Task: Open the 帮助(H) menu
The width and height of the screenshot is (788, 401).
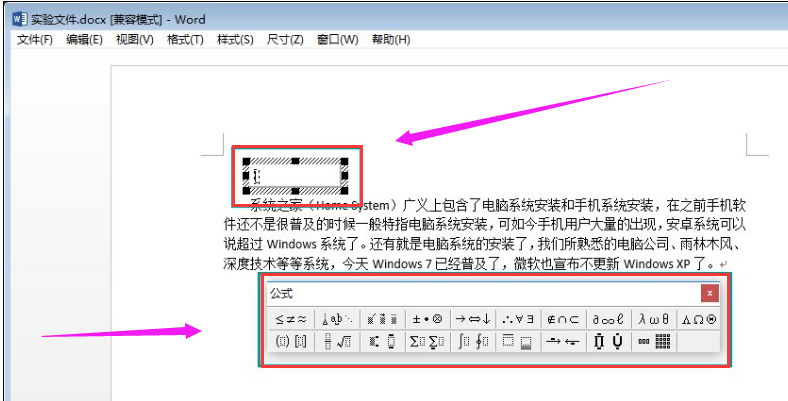Action: tap(390, 40)
